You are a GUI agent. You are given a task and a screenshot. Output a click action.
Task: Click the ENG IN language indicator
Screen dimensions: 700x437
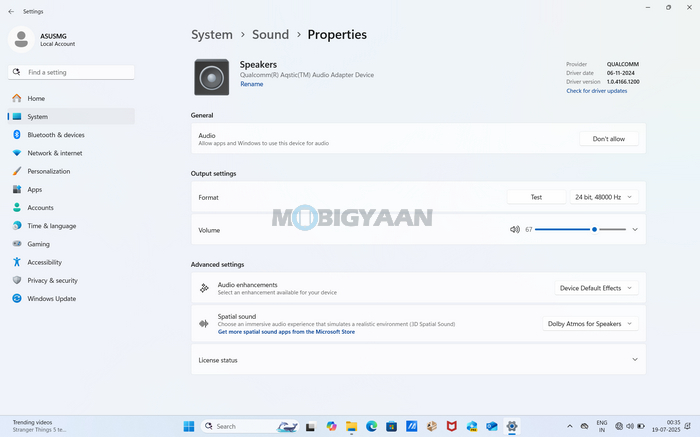coord(601,426)
